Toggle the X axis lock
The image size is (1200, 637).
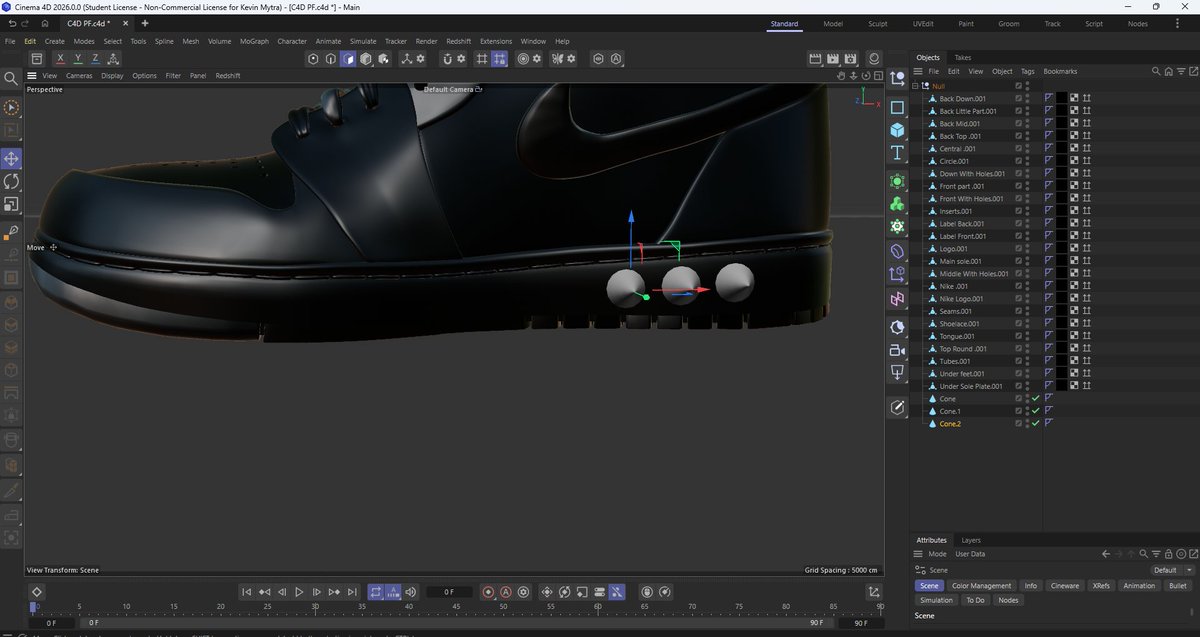coord(61,59)
